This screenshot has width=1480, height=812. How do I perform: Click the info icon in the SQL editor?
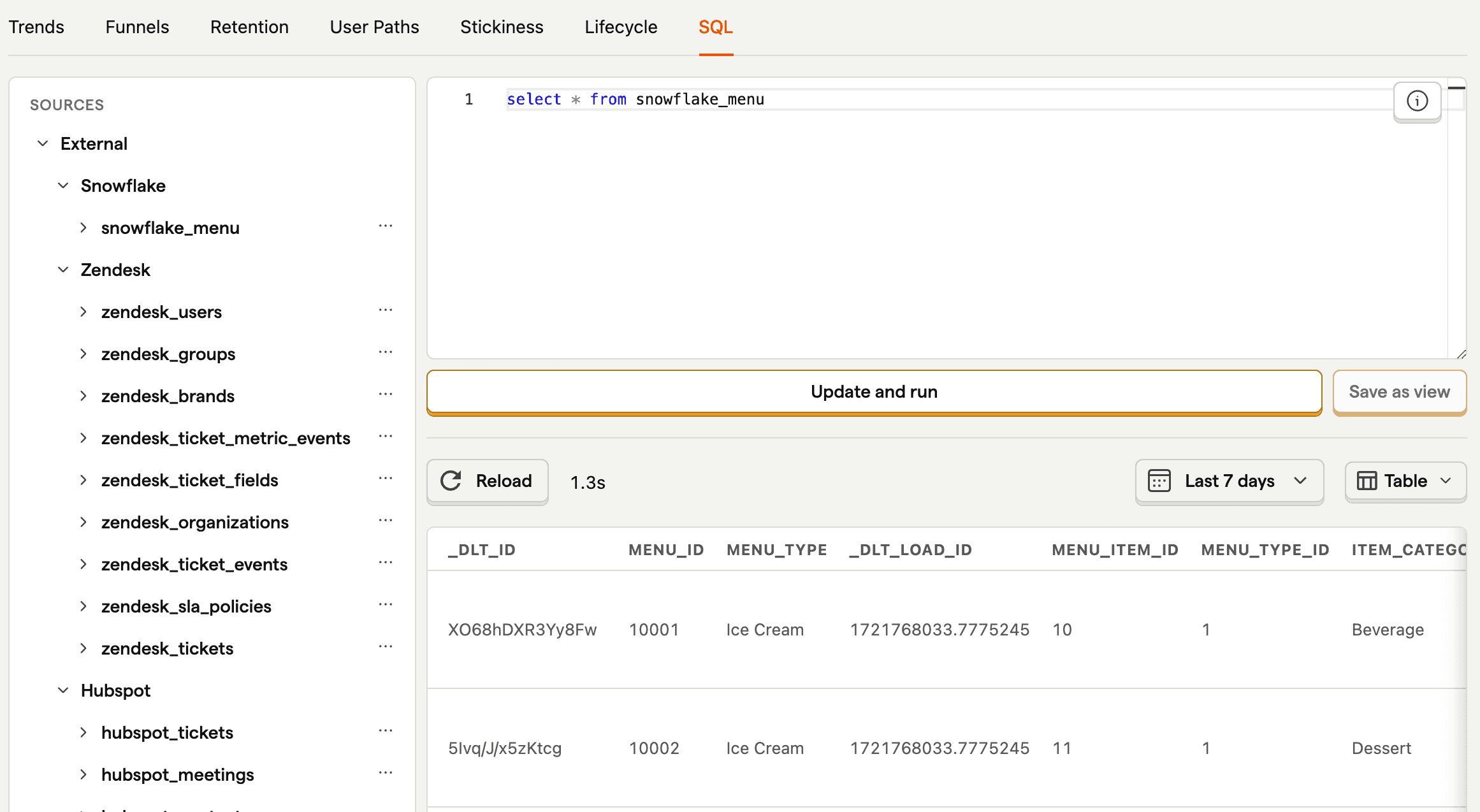pyautogui.click(x=1417, y=101)
